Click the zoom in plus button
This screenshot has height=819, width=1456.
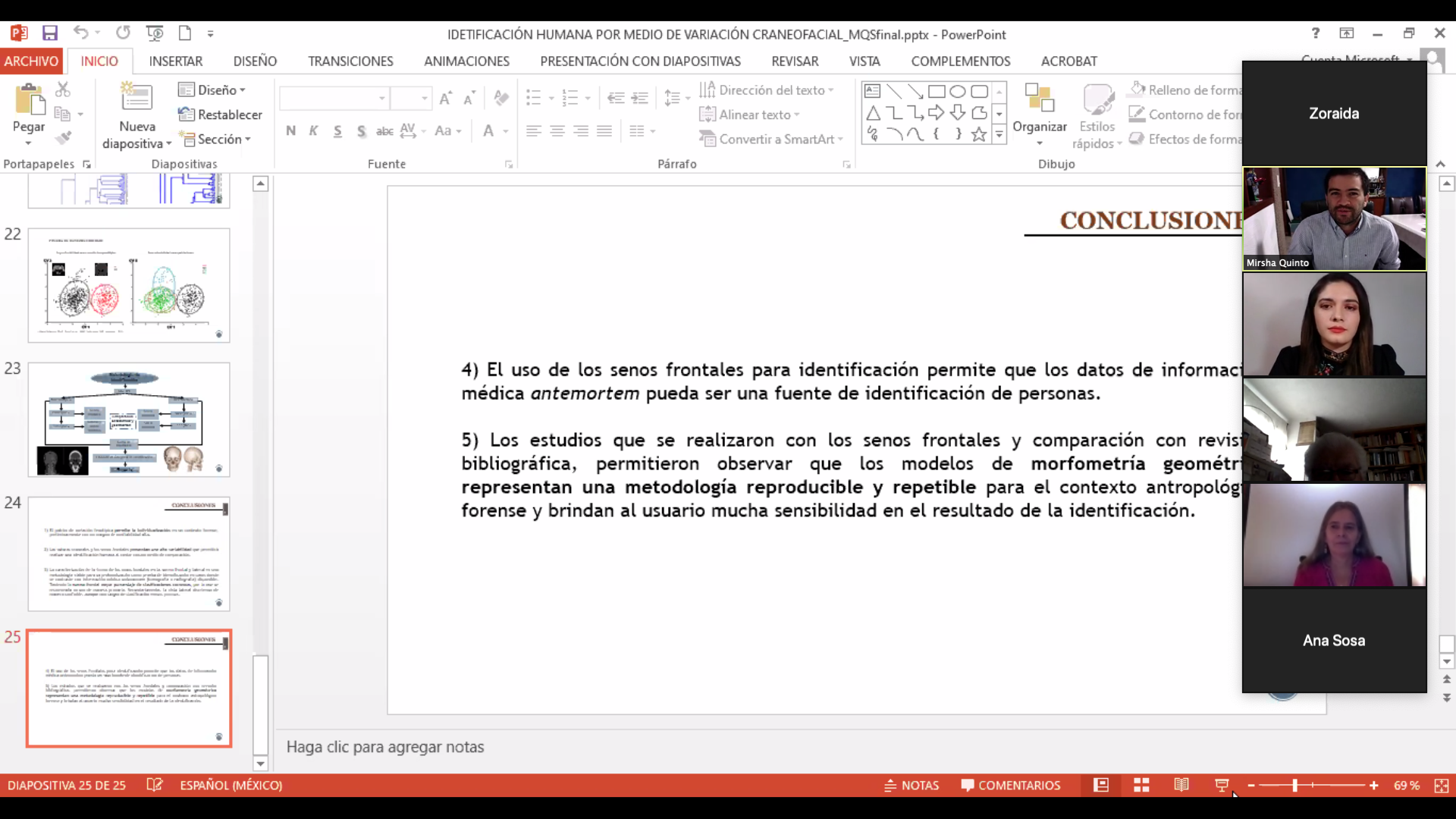[1373, 786]
